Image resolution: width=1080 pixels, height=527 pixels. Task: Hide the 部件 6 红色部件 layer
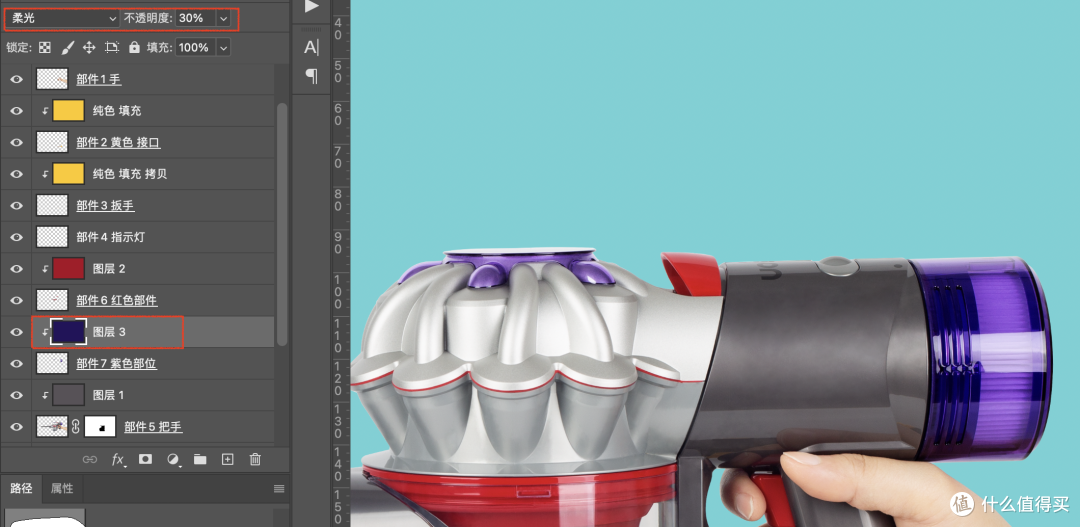pyautogui.click(x=17, y=300)
